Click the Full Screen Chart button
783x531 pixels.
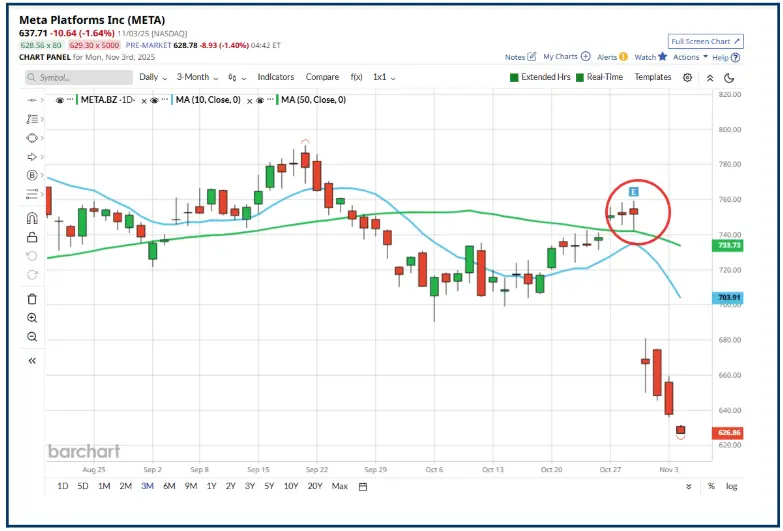[706, 42]
